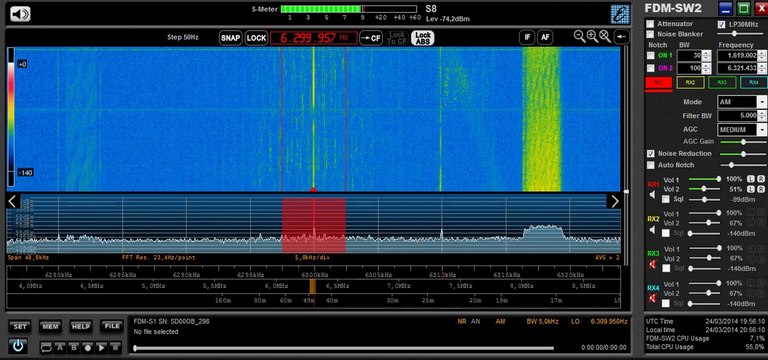Image resolution: width=768 pixels, height=360 pixels.
Task: Zoom in the spectrum view
Action: click(592, 37)
